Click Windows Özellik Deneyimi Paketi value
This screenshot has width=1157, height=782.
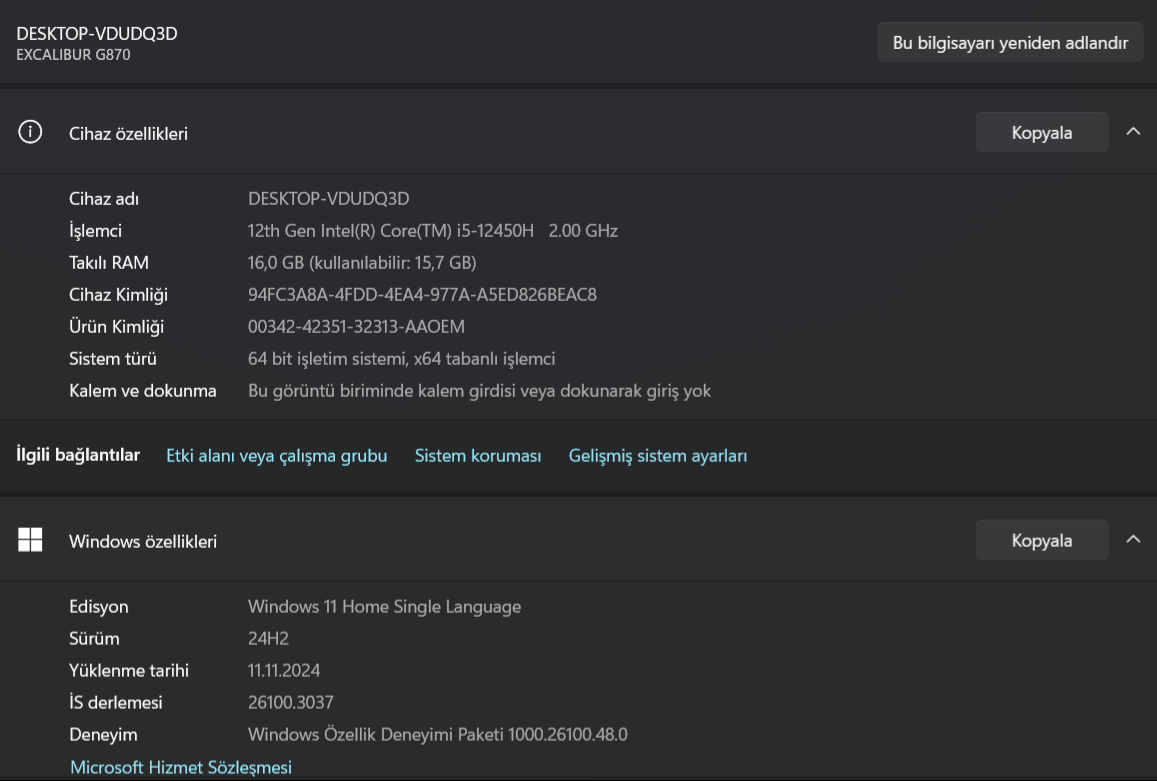point(438,734)
